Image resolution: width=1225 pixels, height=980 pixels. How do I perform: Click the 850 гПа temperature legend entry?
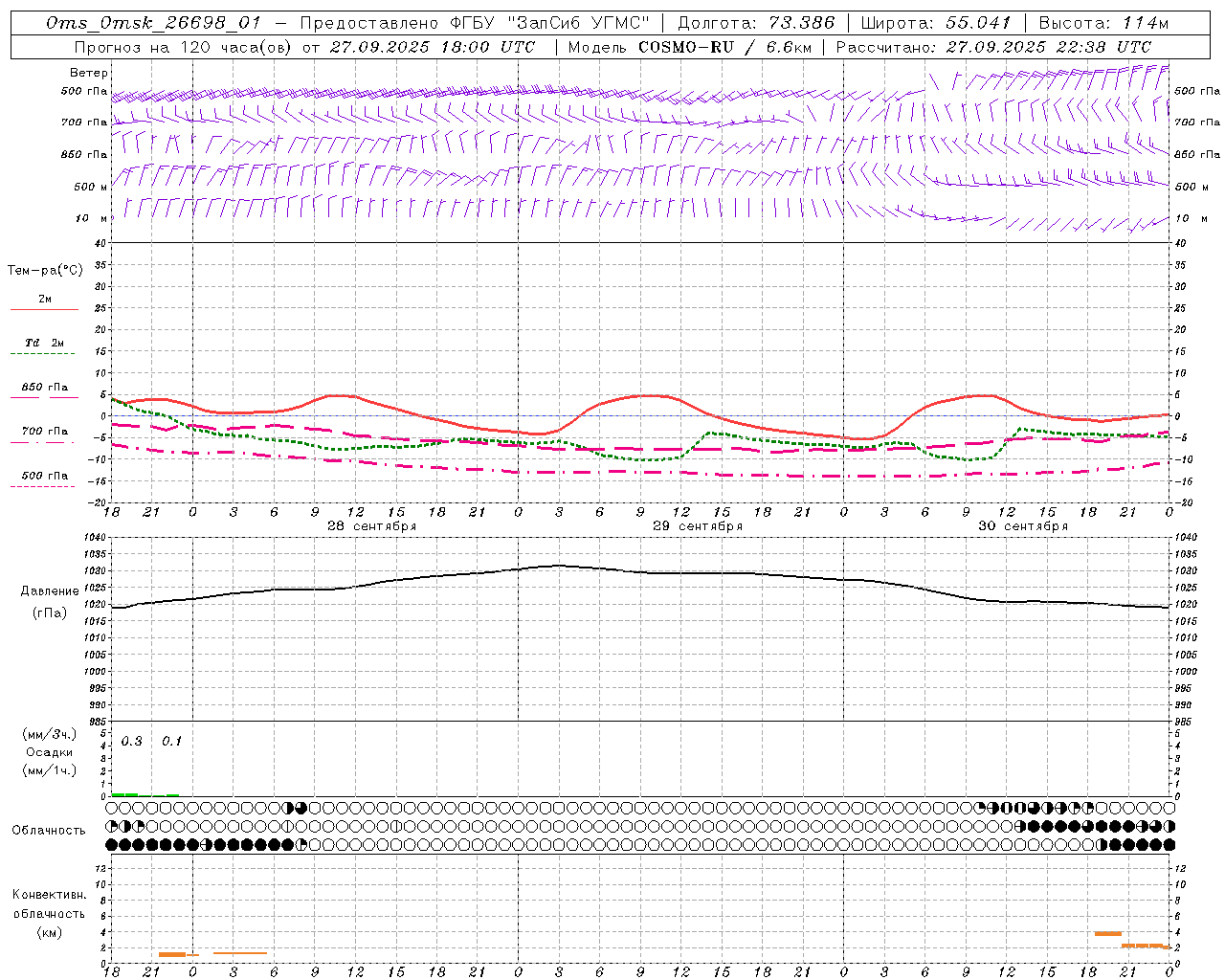(45, 388)
